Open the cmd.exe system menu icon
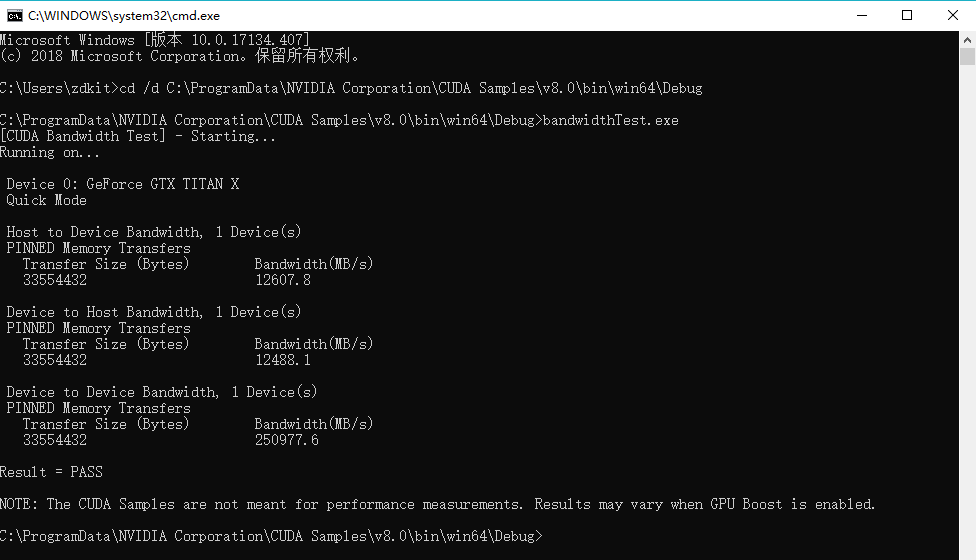The height and width of the screenshot is (560, 976). pyautogui.click(x=14, y=15)
